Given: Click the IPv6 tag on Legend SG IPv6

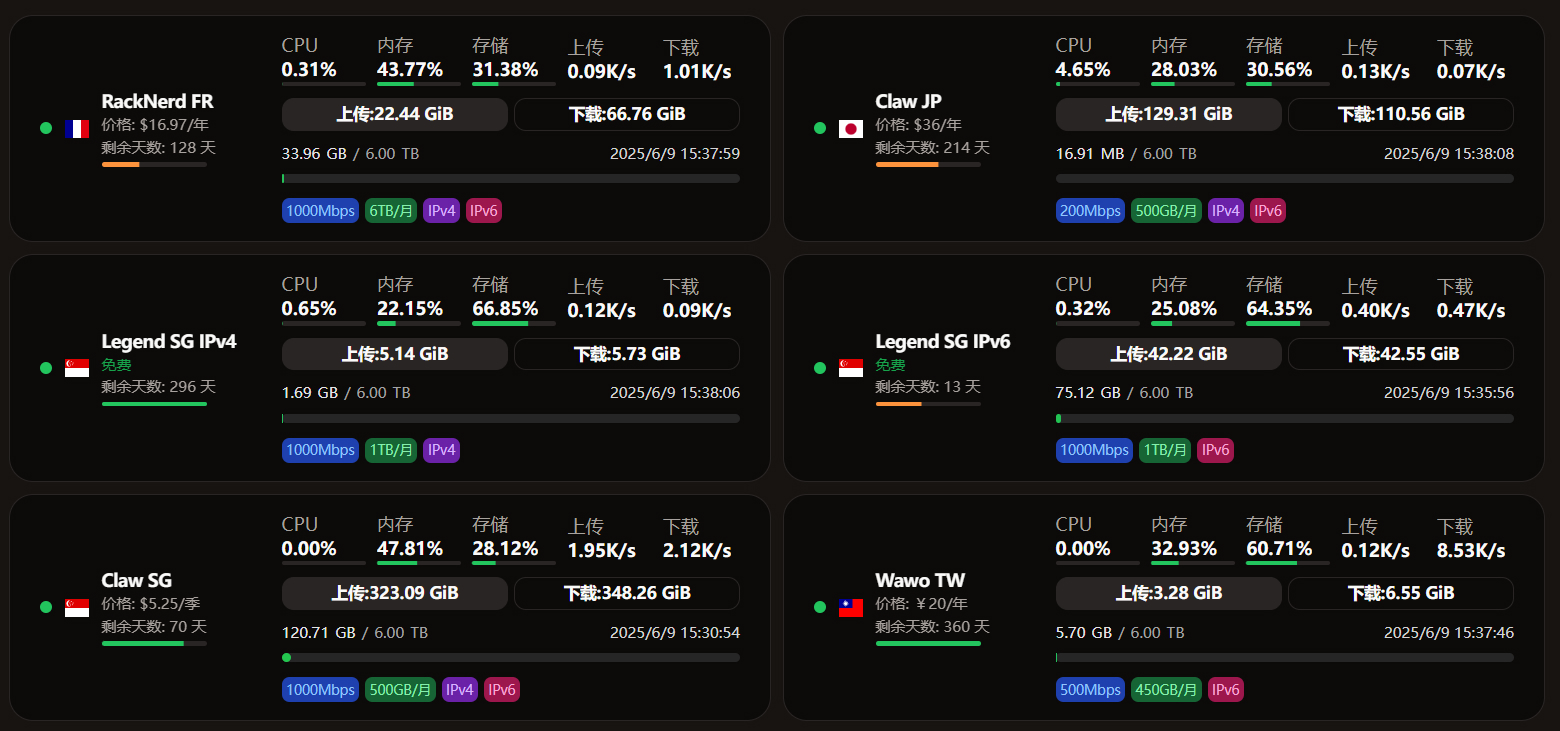Looking at the screenshot, I should click(1215, 450).
